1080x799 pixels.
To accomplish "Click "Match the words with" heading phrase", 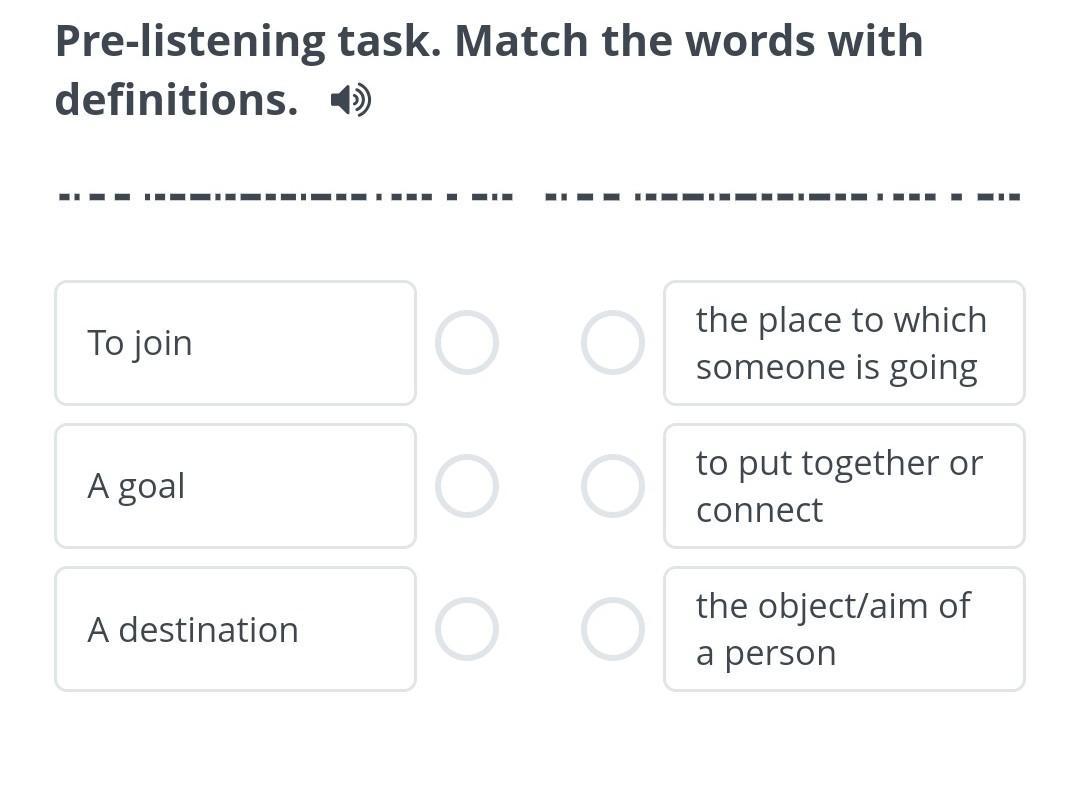I will [688, 41].
